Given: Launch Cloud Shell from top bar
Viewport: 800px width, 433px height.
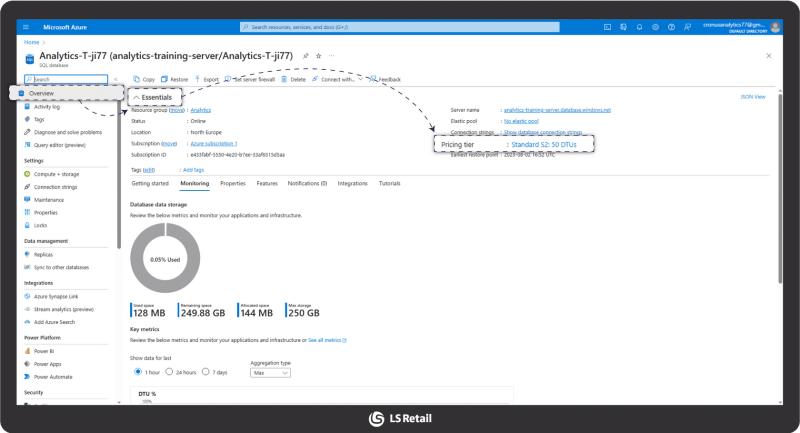Looking at the screenshot, I should pyautogui.click(x=607, y=27).
